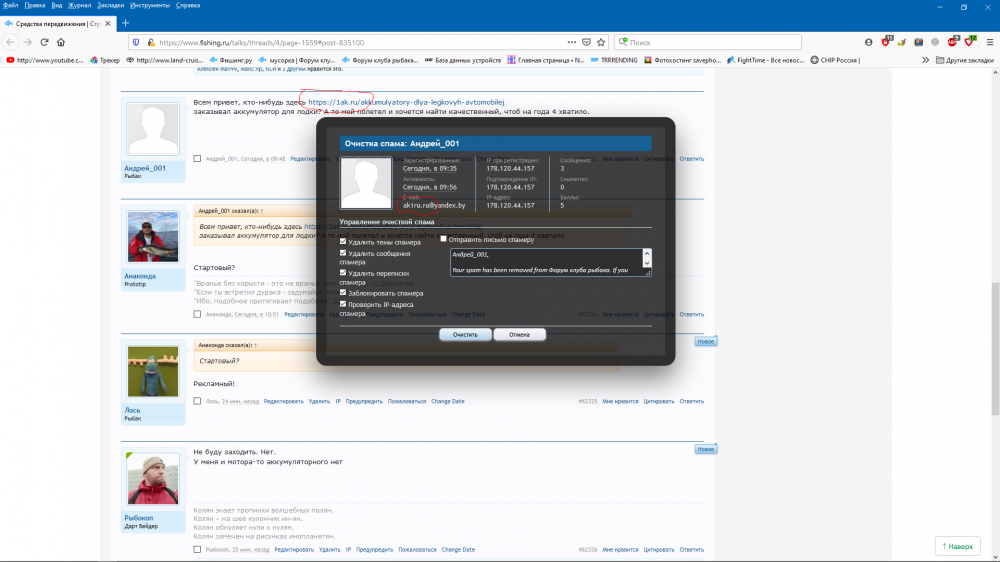Image resolution: width=1000 pixels, height=562 pixels.
Task: Open the Firefox account icon
Action: 868,43
